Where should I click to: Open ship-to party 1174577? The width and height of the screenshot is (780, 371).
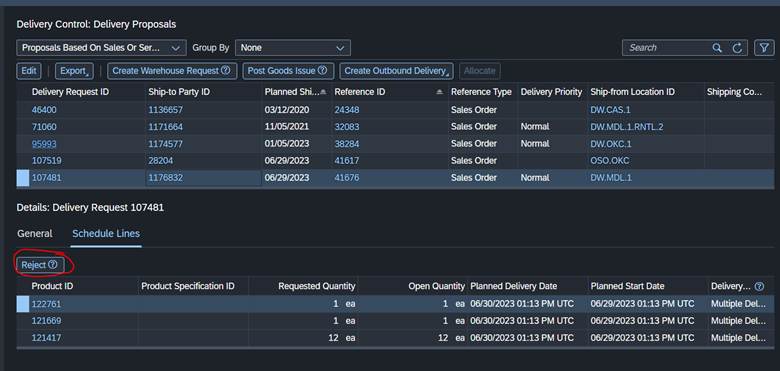166,144
